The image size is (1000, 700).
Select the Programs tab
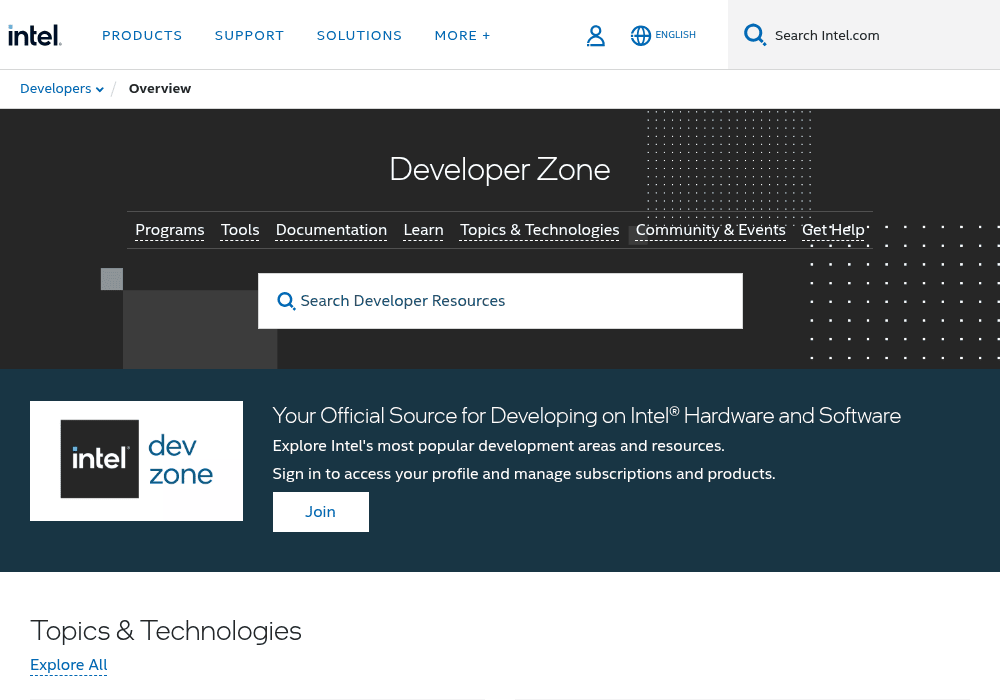(x=170, y=230)
